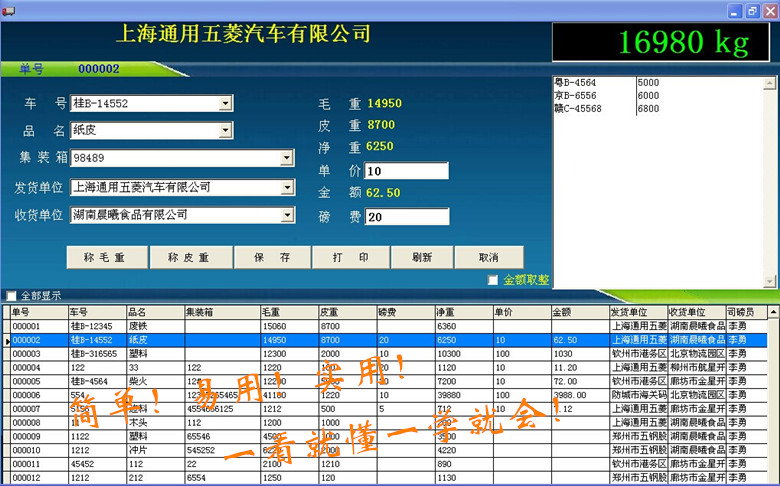Click the minimize window button
This screenshot has height=486, width=780.
click(x=735, y=11)
